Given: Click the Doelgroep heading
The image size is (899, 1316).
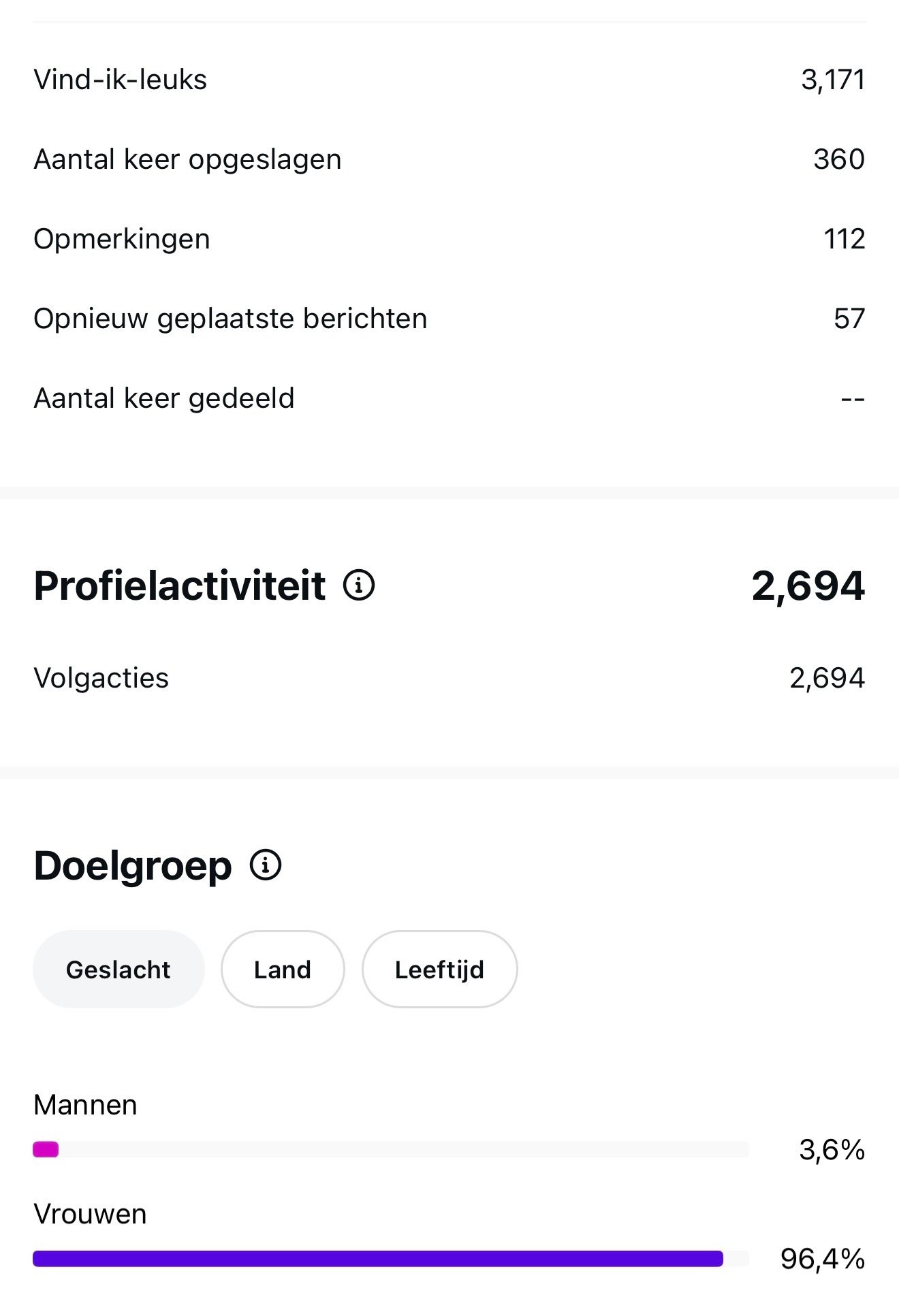Looking at the screenshot, I should pos(133,866).
